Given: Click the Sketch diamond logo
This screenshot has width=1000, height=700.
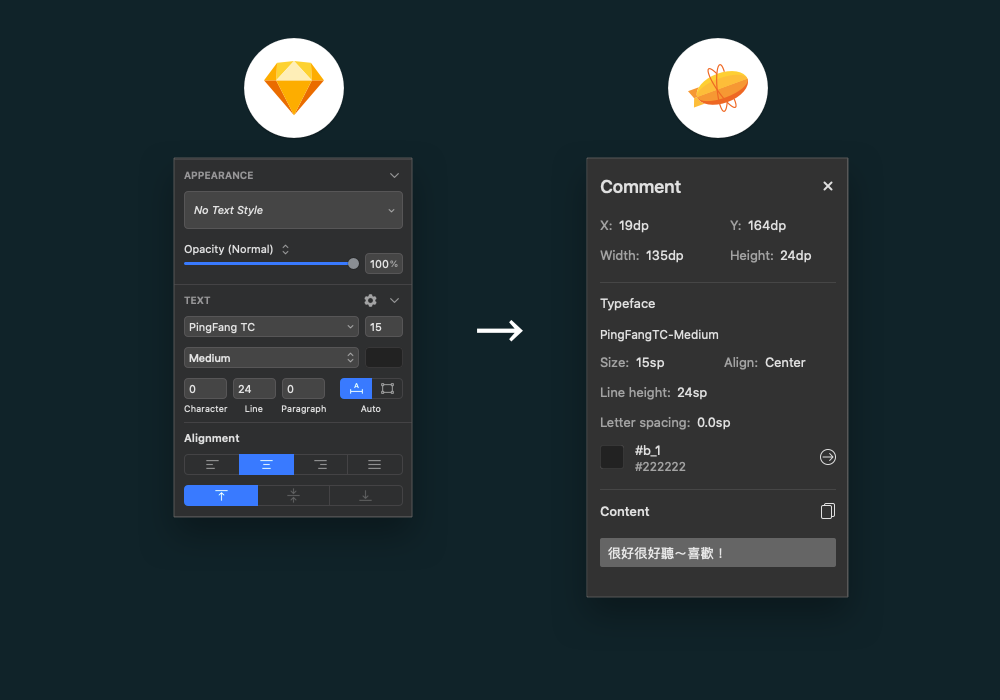Looking at the screenshot, I should [x=294, y=87].
